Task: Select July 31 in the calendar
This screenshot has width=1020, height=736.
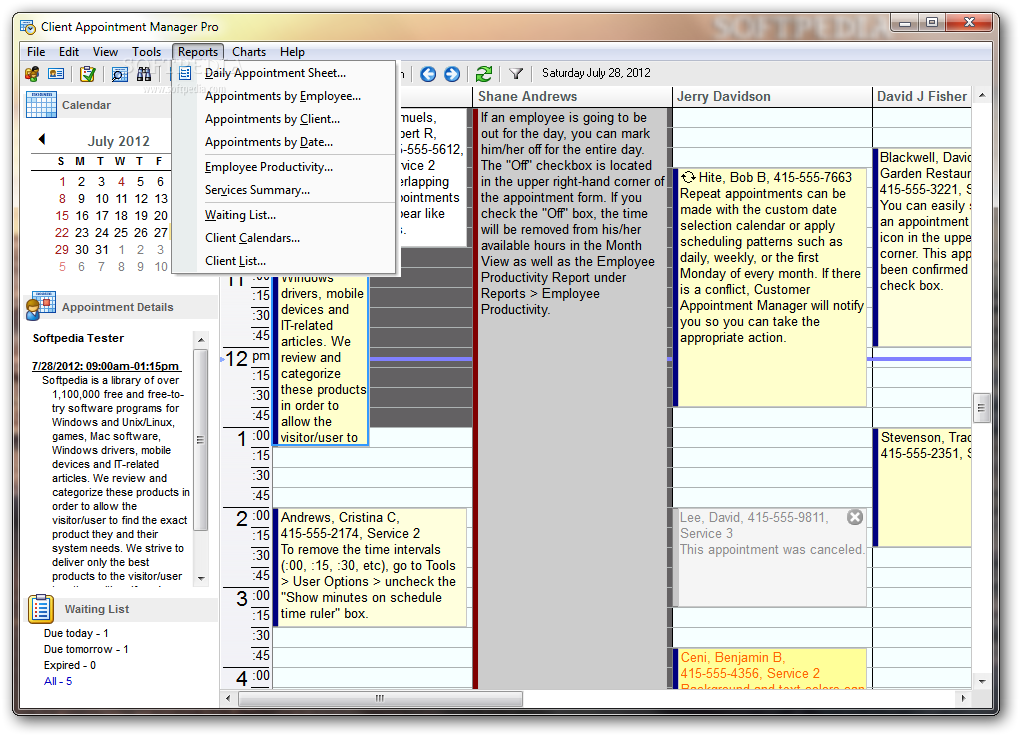Action: click(x=102, y=249)
